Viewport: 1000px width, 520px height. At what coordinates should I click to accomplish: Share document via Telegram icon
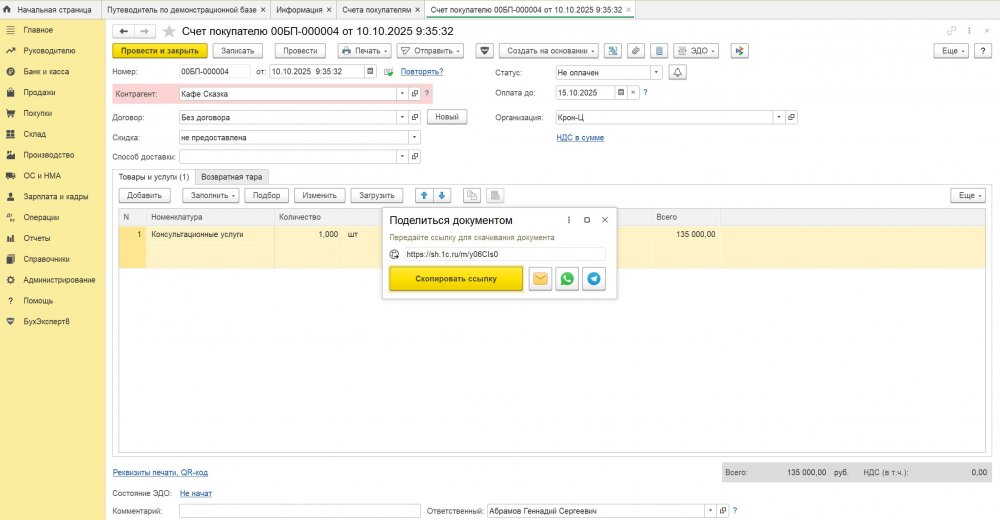tap(594, 279)
